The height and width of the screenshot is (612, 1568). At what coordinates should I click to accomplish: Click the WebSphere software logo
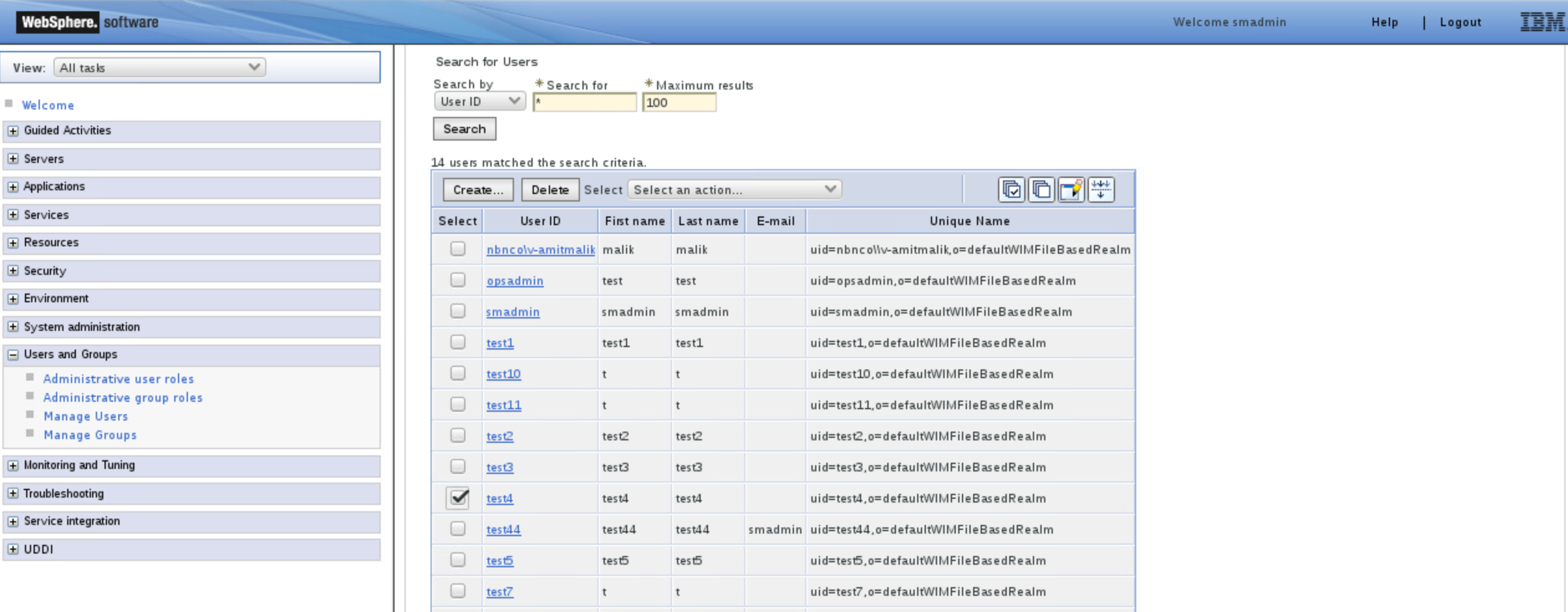[x=88, y=22]
